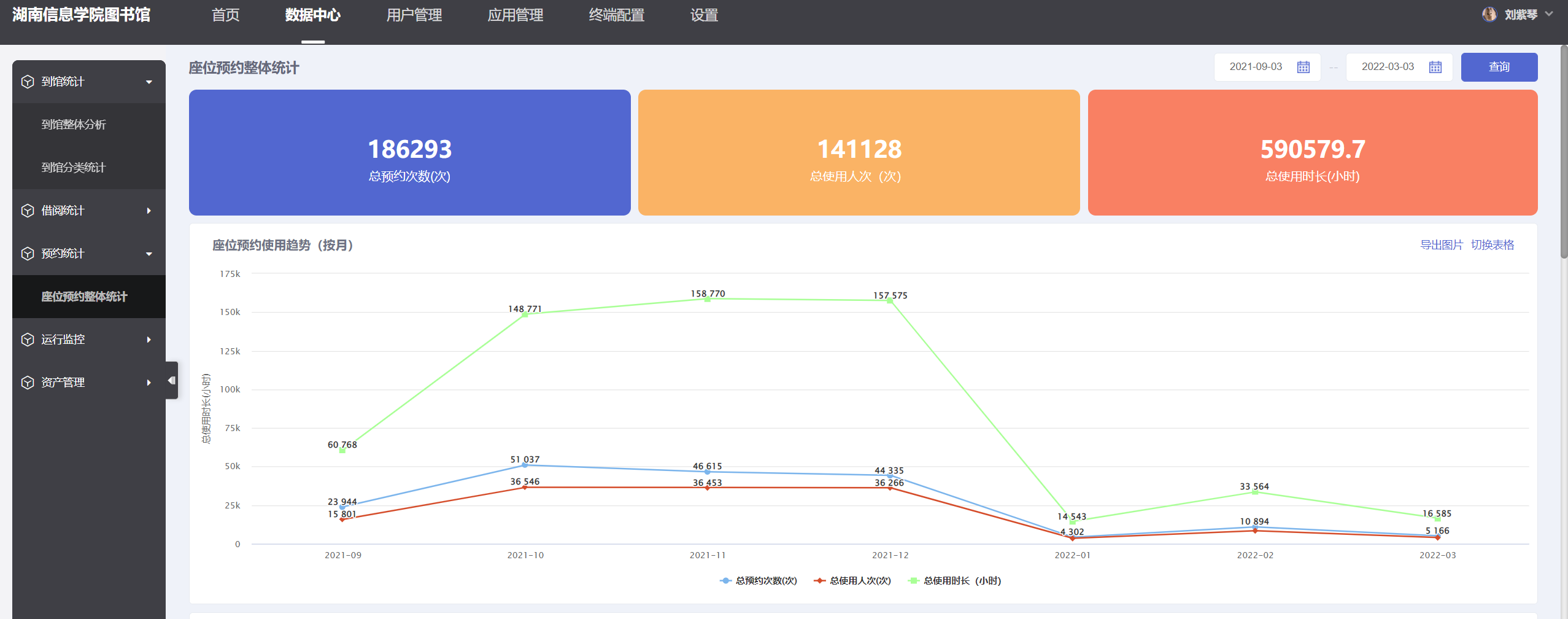1568x619 pixels.
Task: Open the user account dropdown chevron
Action: point(1550,14)
